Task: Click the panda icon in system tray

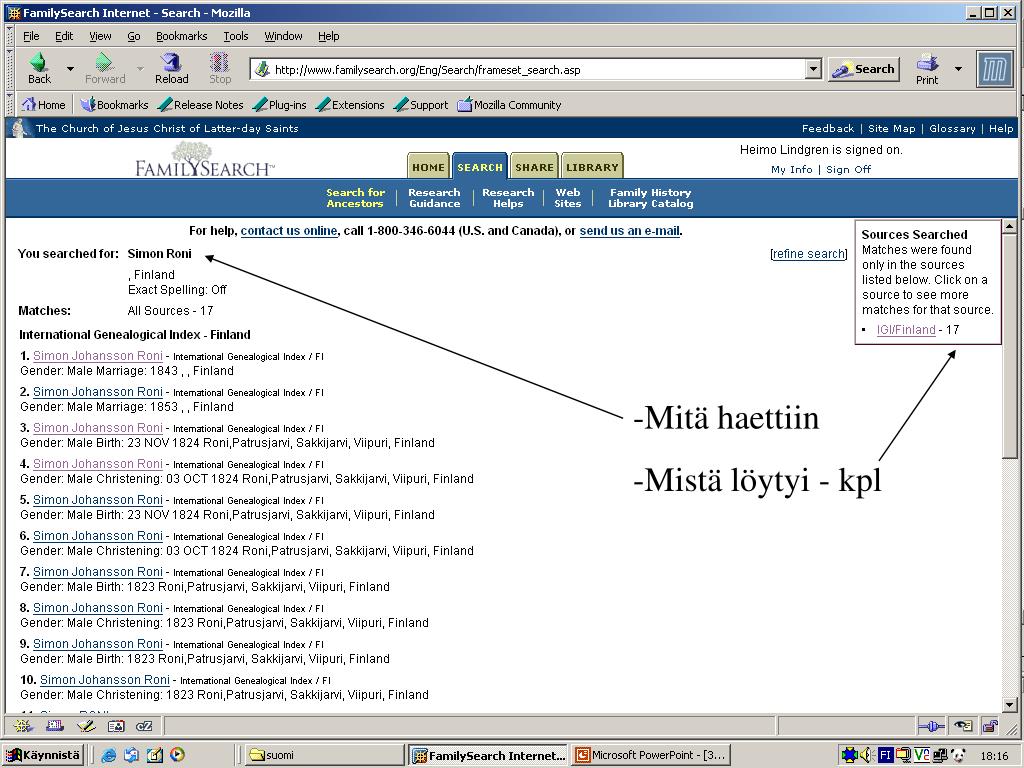Action: [x=958, y=755]
